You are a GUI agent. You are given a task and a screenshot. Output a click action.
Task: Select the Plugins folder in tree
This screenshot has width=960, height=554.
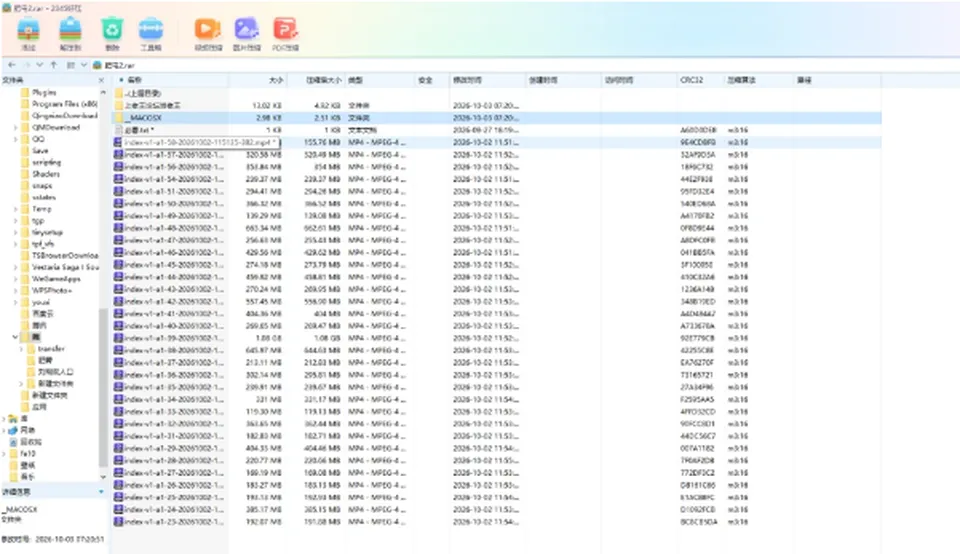pyautogui.click(x=44, y=92)
